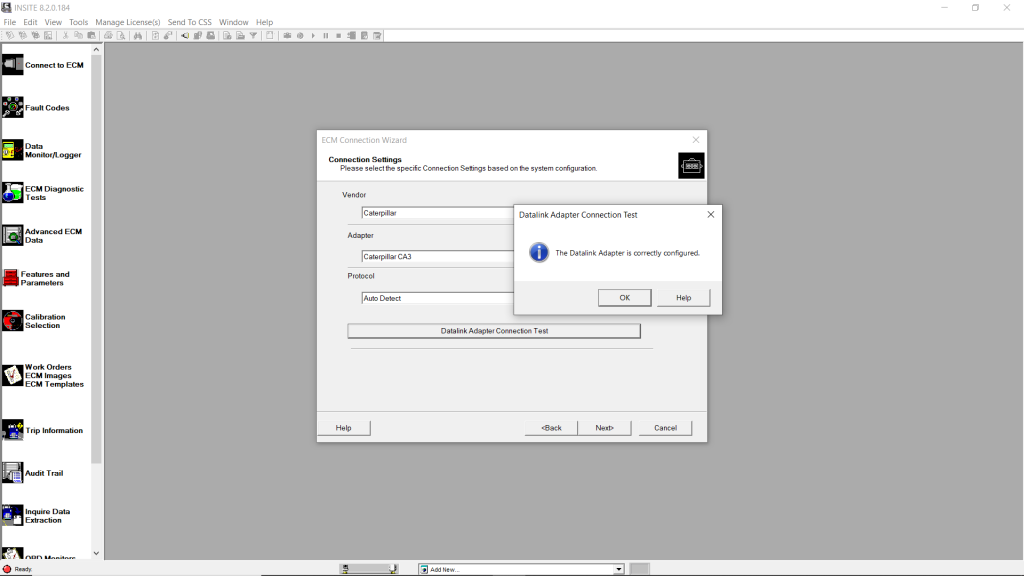Image resolution: width=1024 pixels, height=576 pixels.
Task: Select the Calibration Selection icon
Action: click(13, 321)
